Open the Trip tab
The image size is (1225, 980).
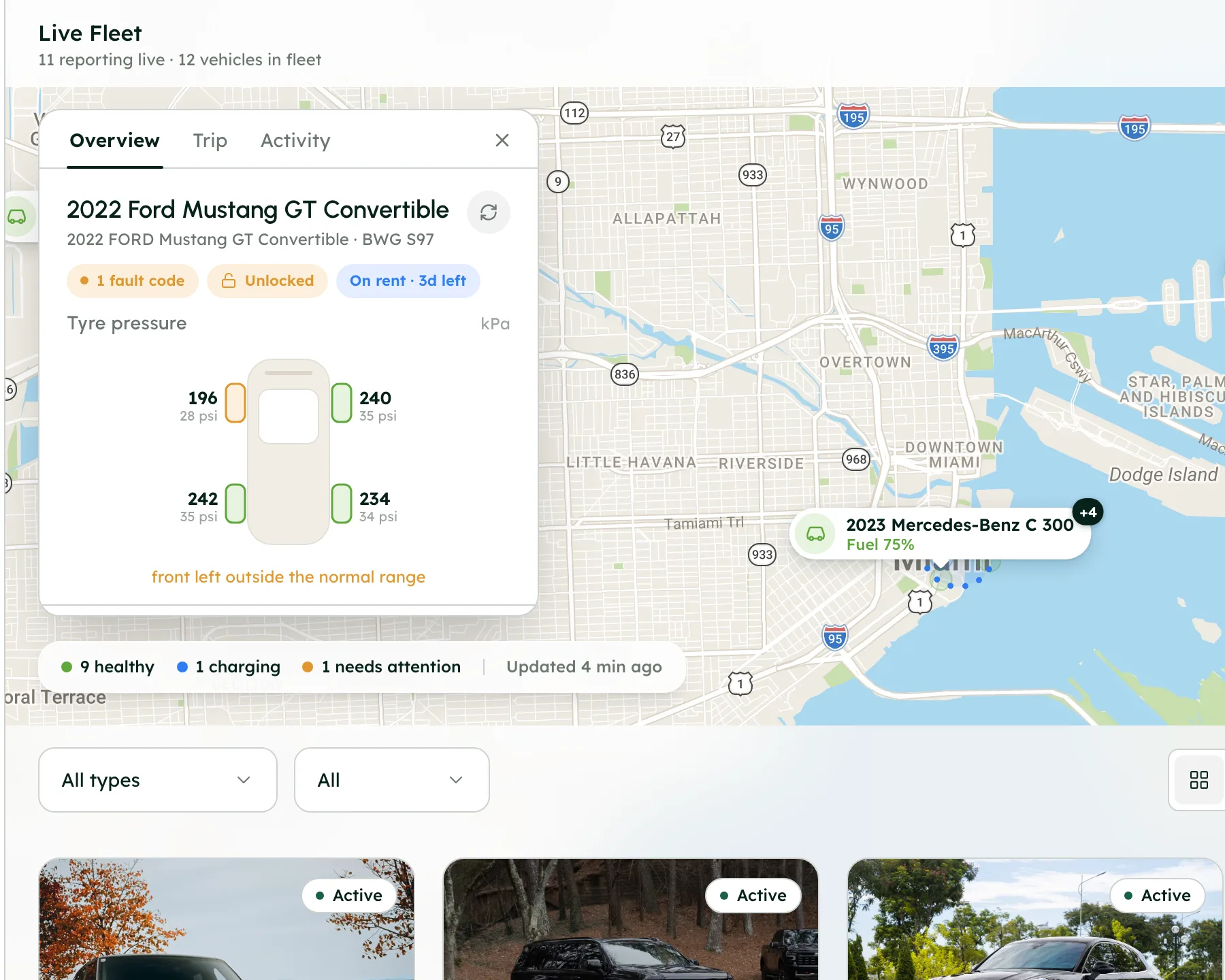[210, 140]
